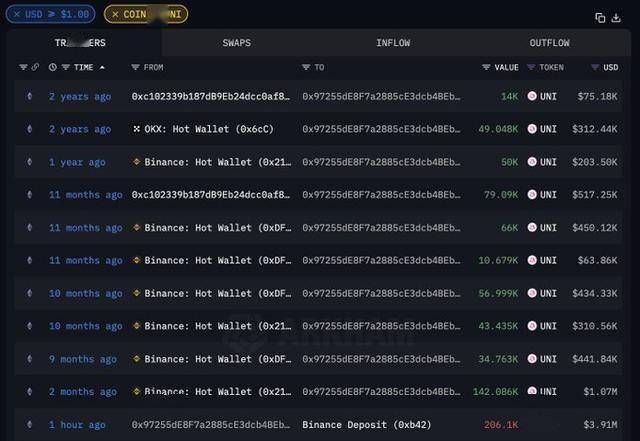Click the OKX logo icon
This screenshot has height=441, width=640.
pyautogui.click(x=136, y=129)
